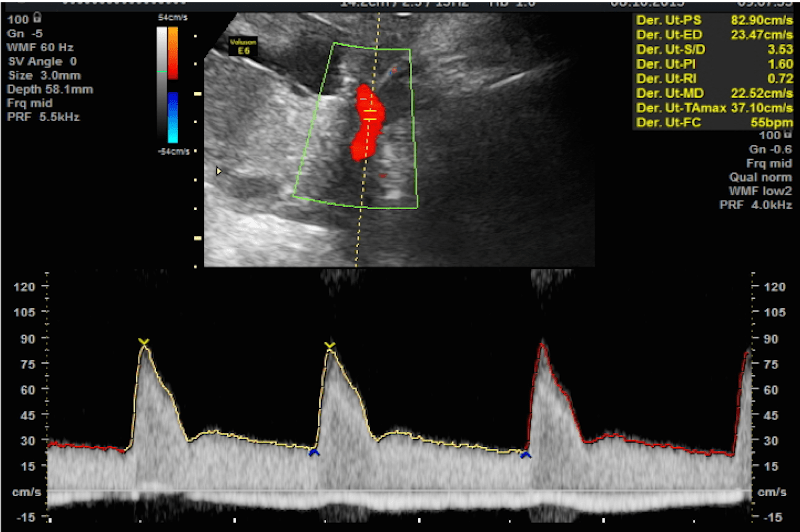Select the second blue end-diastolic marker
Image resolution: width=800 pixels, height=532 pixels.
(x=525, y=455)
